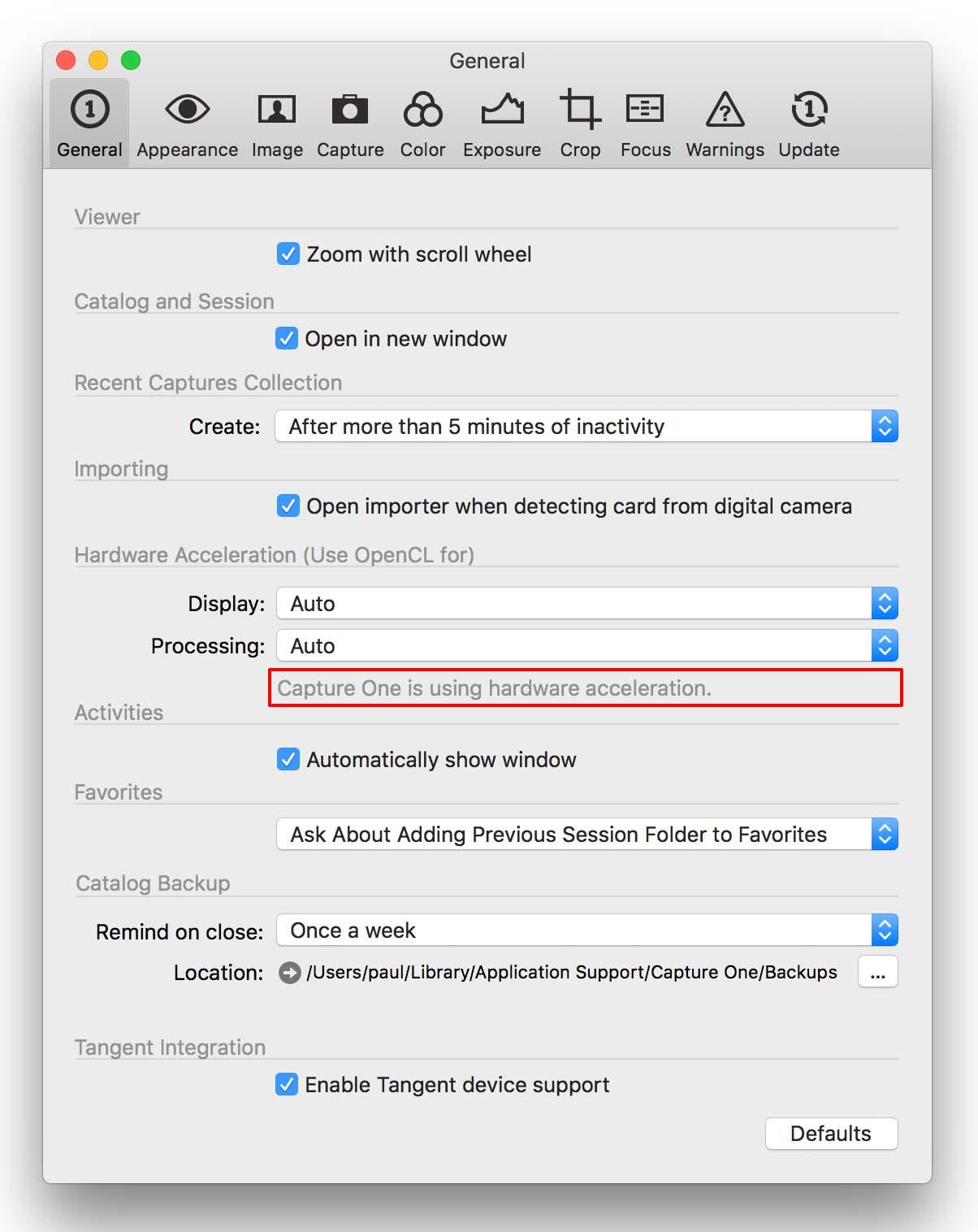Open the Focus preferences icon
The image size is (978, 1232).
(x=645, y=109)
